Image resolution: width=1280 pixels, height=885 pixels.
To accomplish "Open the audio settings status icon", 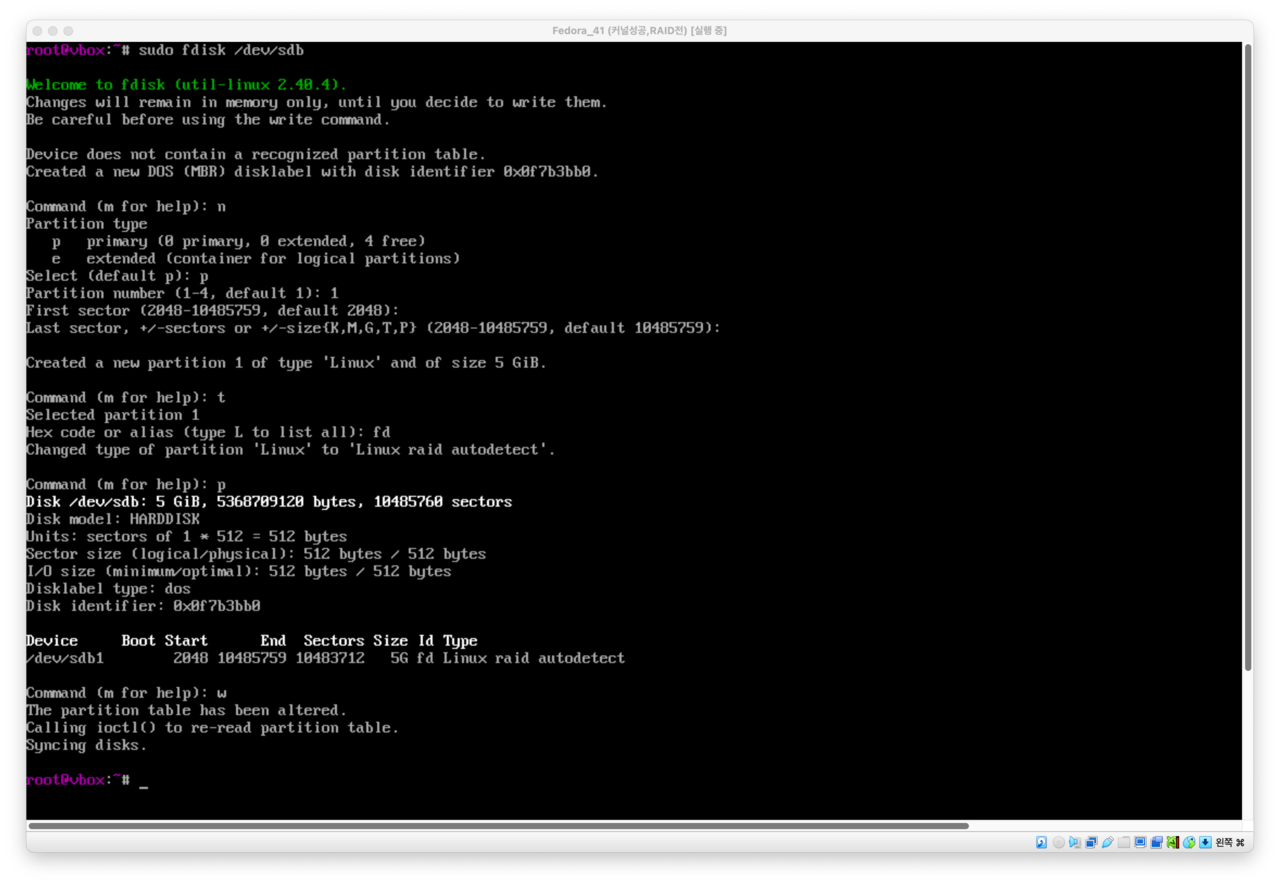I will pyautogui.click(x=1075, y=842).
